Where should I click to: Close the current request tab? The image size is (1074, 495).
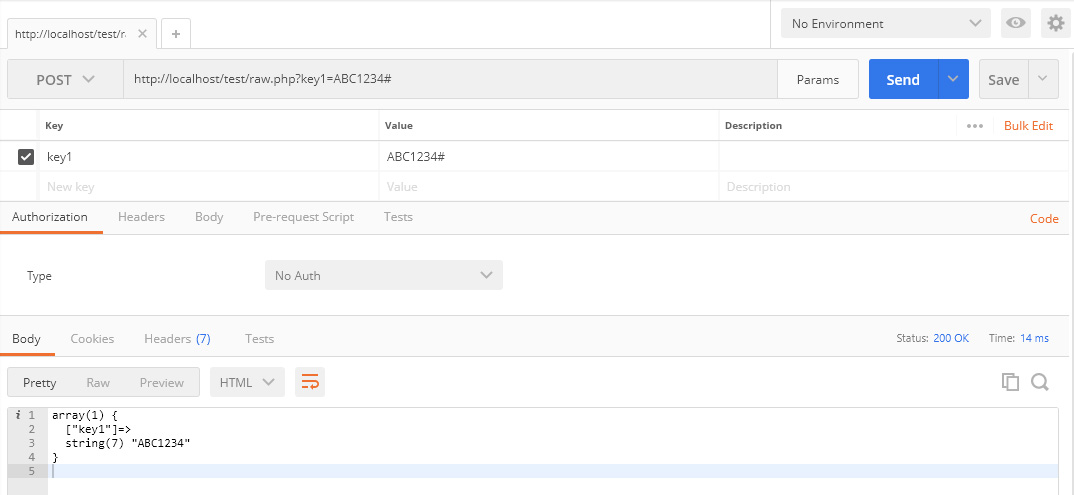pyautogui.click(x=142, y=34)
